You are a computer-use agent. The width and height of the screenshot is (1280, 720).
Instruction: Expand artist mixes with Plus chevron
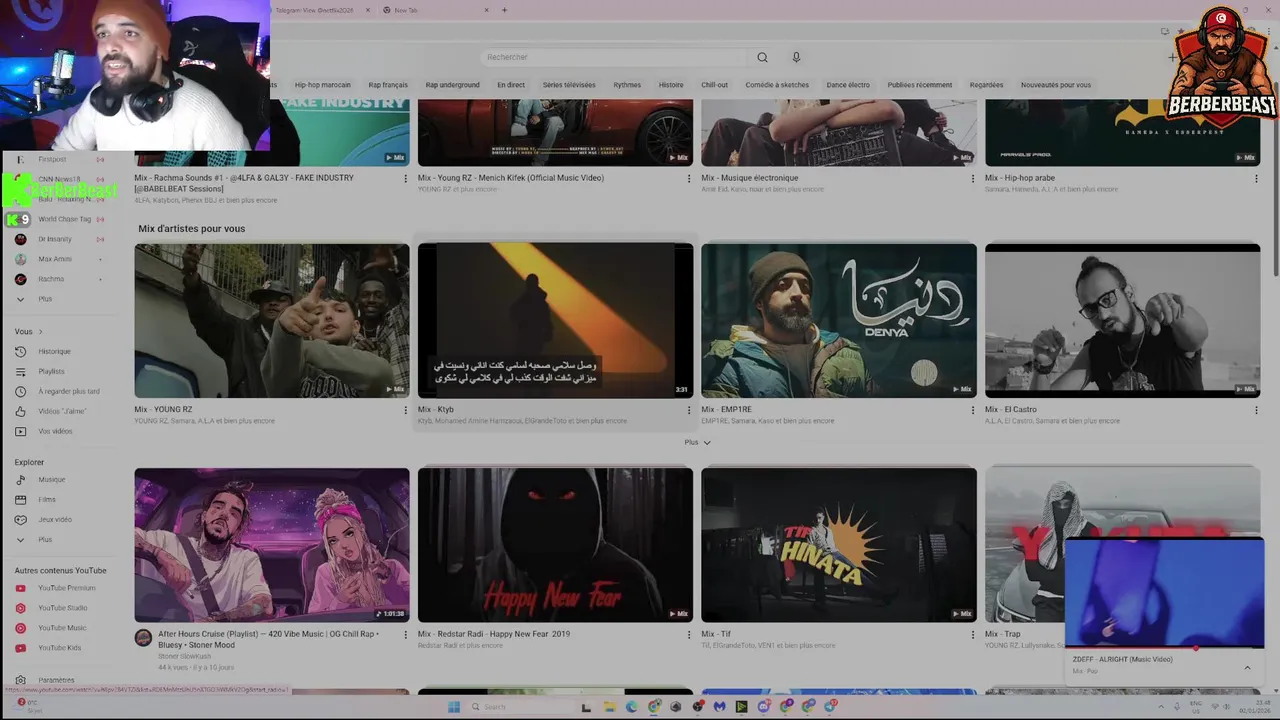pyautogui.click(x=698, y=442)
